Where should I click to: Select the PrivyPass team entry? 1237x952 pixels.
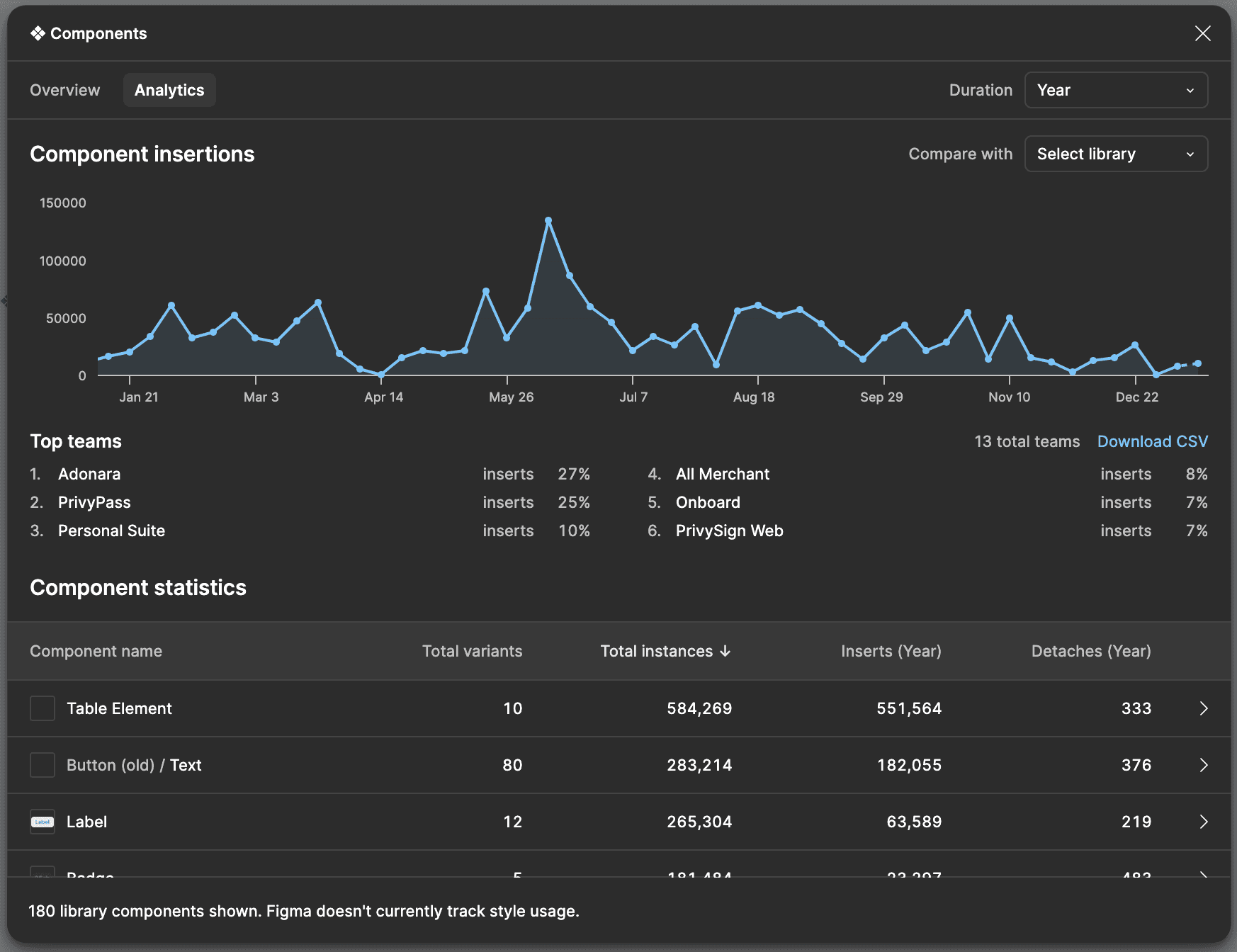point(94,502)
